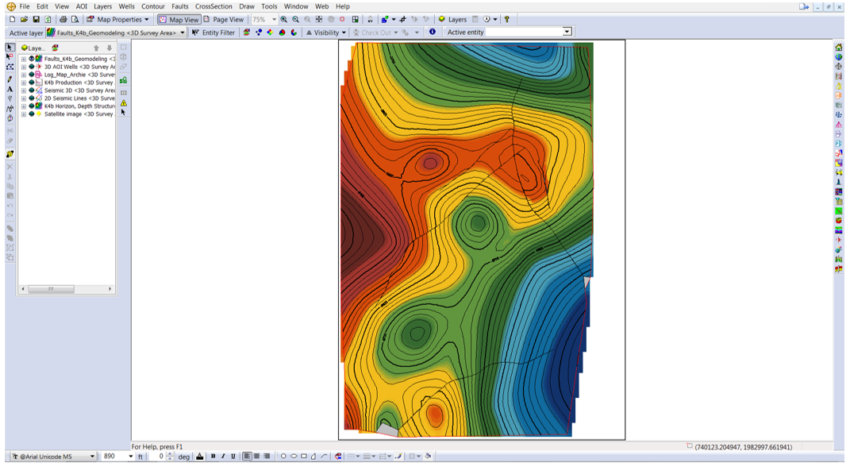Click the Entity Filter button

pyautogui.click(x=214, y=33)
